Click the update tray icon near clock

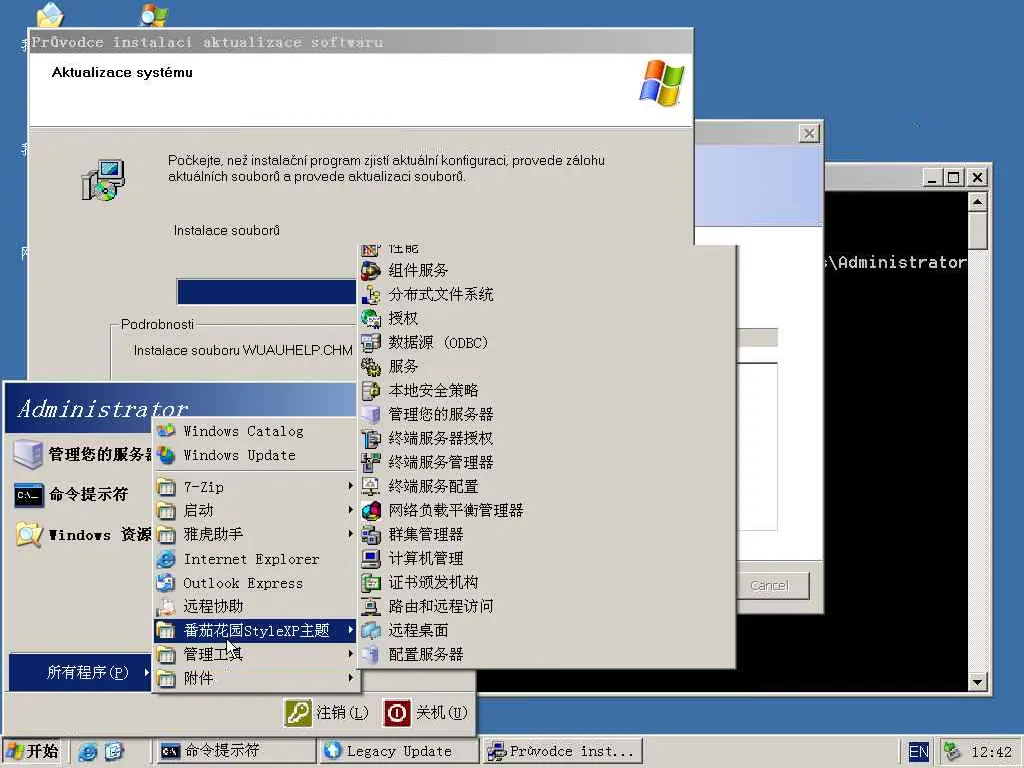953,752
